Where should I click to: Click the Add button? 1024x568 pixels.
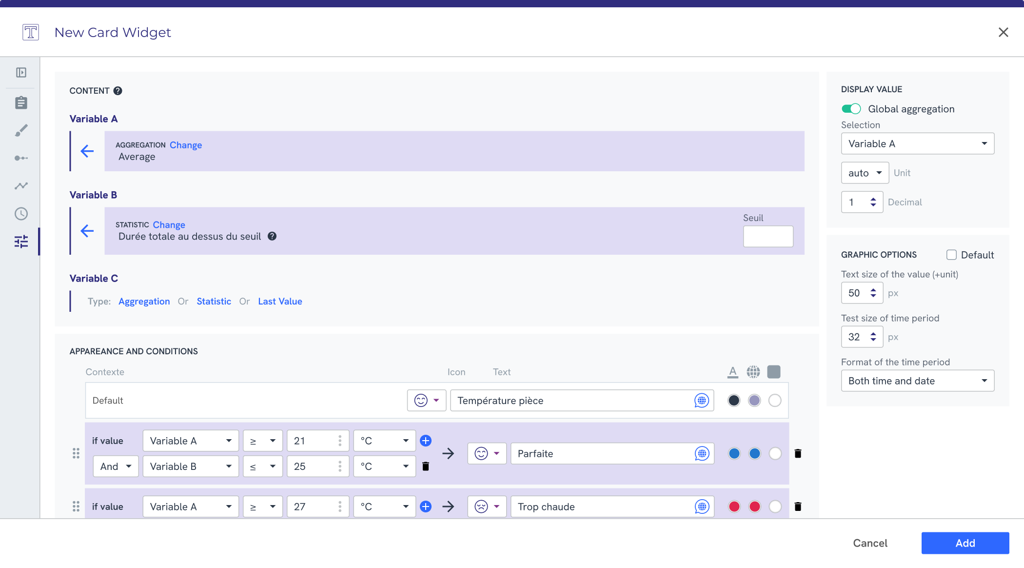point(965,543)
